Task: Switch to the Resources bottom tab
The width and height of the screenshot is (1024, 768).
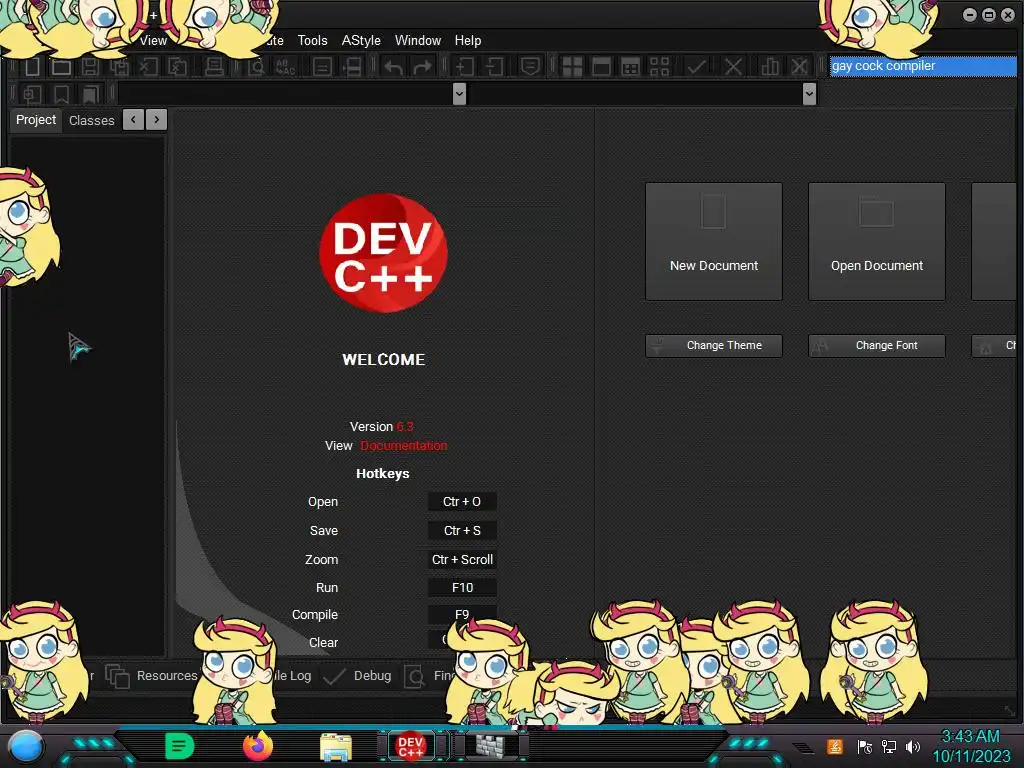Action: [152, 676]
